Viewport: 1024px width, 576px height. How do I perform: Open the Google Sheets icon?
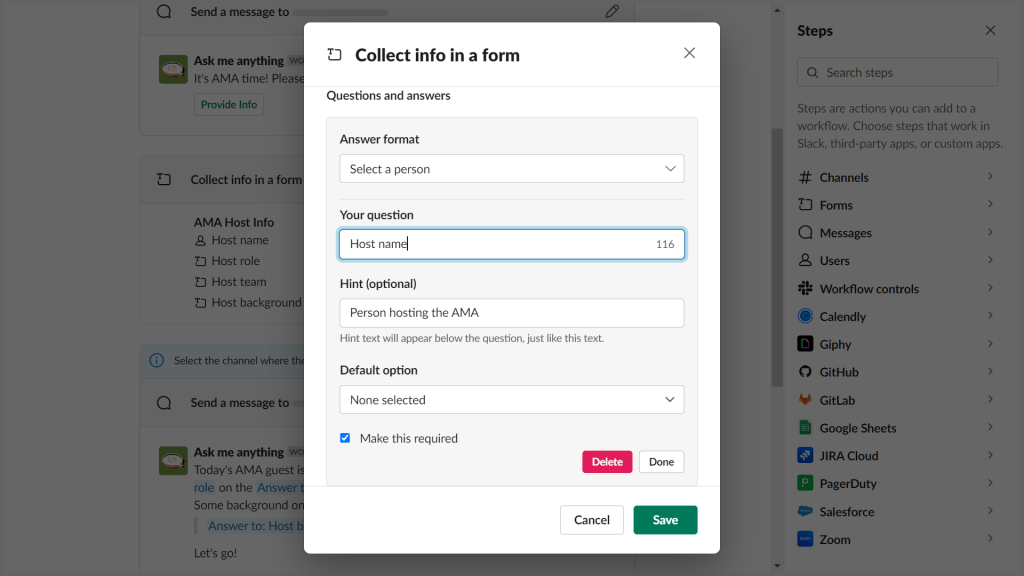pyautogui.click(x=805, y=428)
